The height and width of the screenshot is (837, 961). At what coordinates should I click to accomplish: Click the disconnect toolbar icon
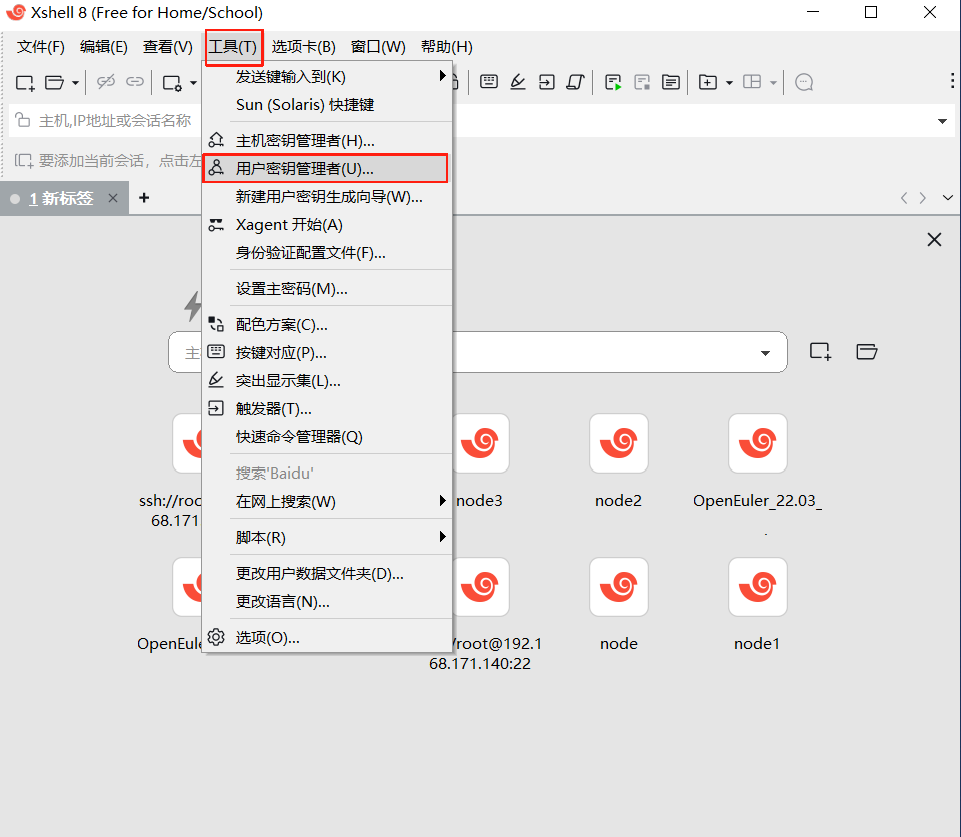pyautogui.click(x=105, y=81)
